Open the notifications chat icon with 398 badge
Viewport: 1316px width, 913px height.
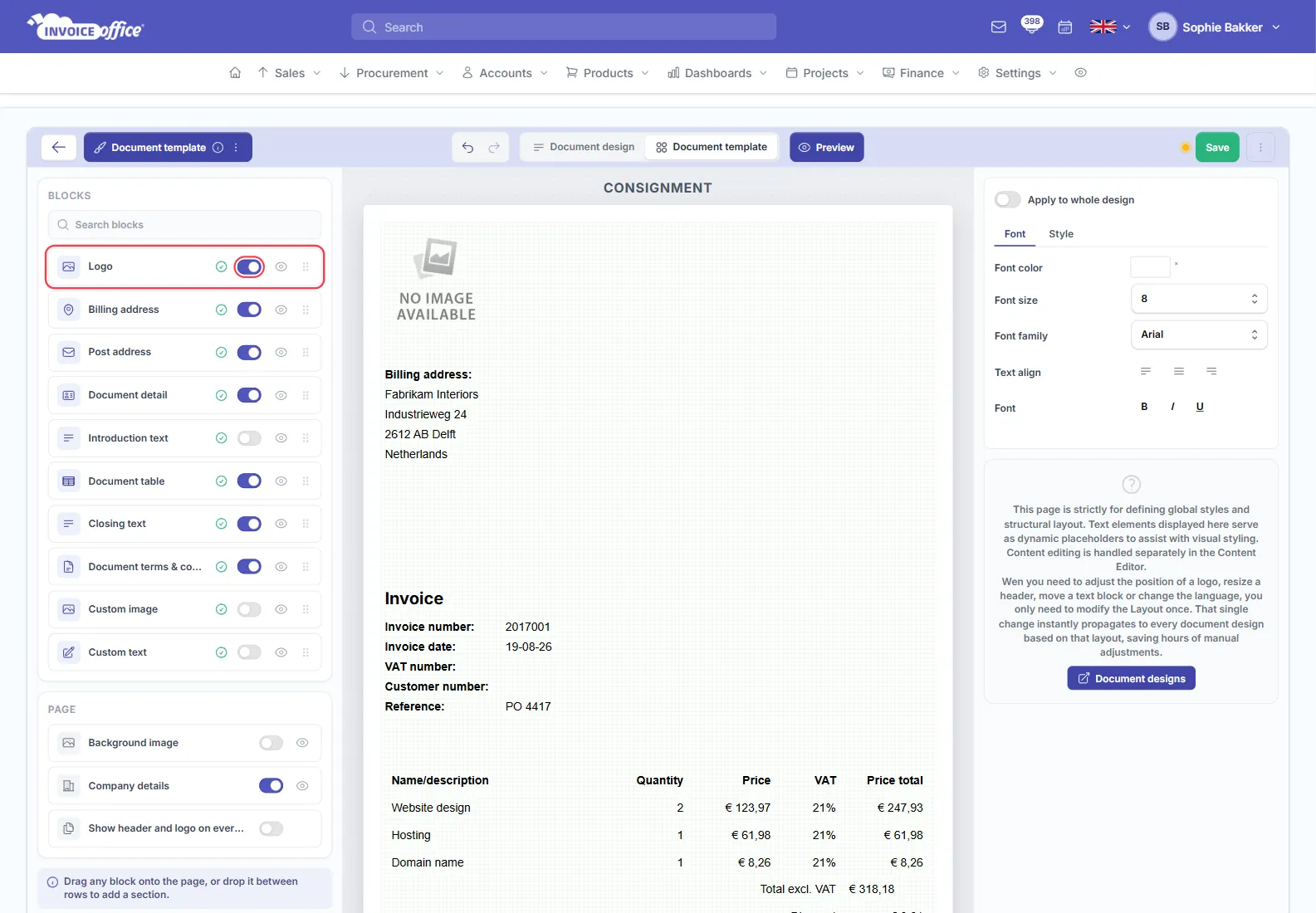(x=1032, y=25)
